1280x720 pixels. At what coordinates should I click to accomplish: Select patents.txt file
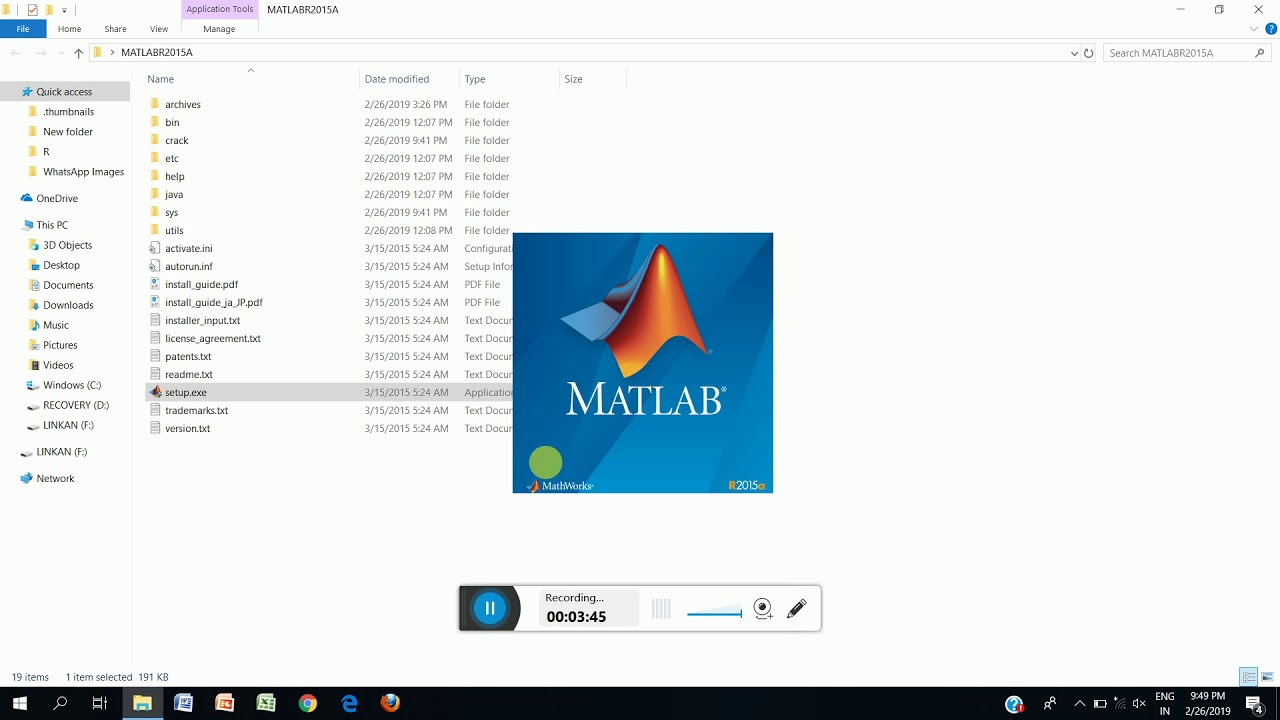point(188,356)
